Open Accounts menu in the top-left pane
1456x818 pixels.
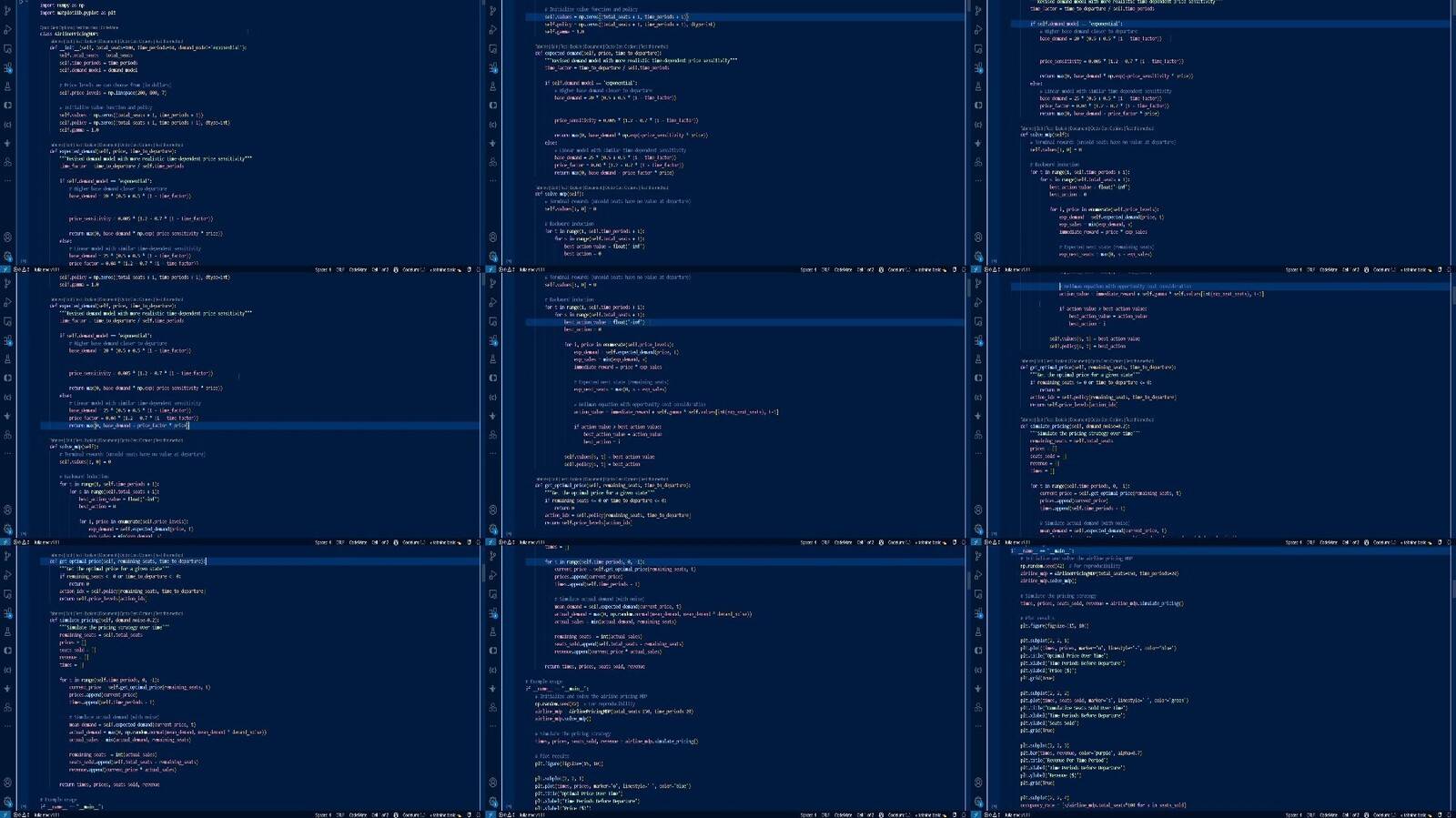pyautogui.click(x=7, y=237)
